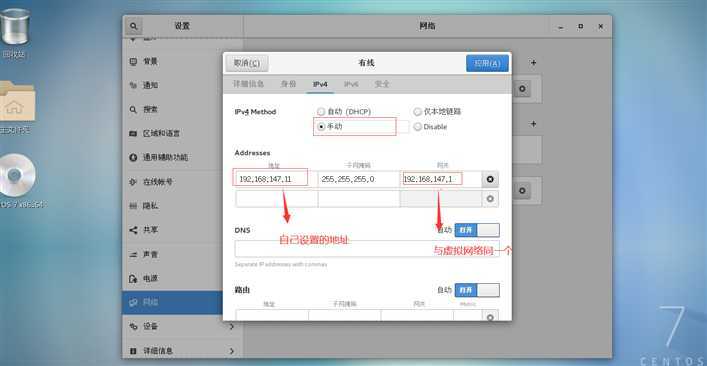Switch to the 安全 (Security) tab
707x366 pixels.
coord(382,84)
